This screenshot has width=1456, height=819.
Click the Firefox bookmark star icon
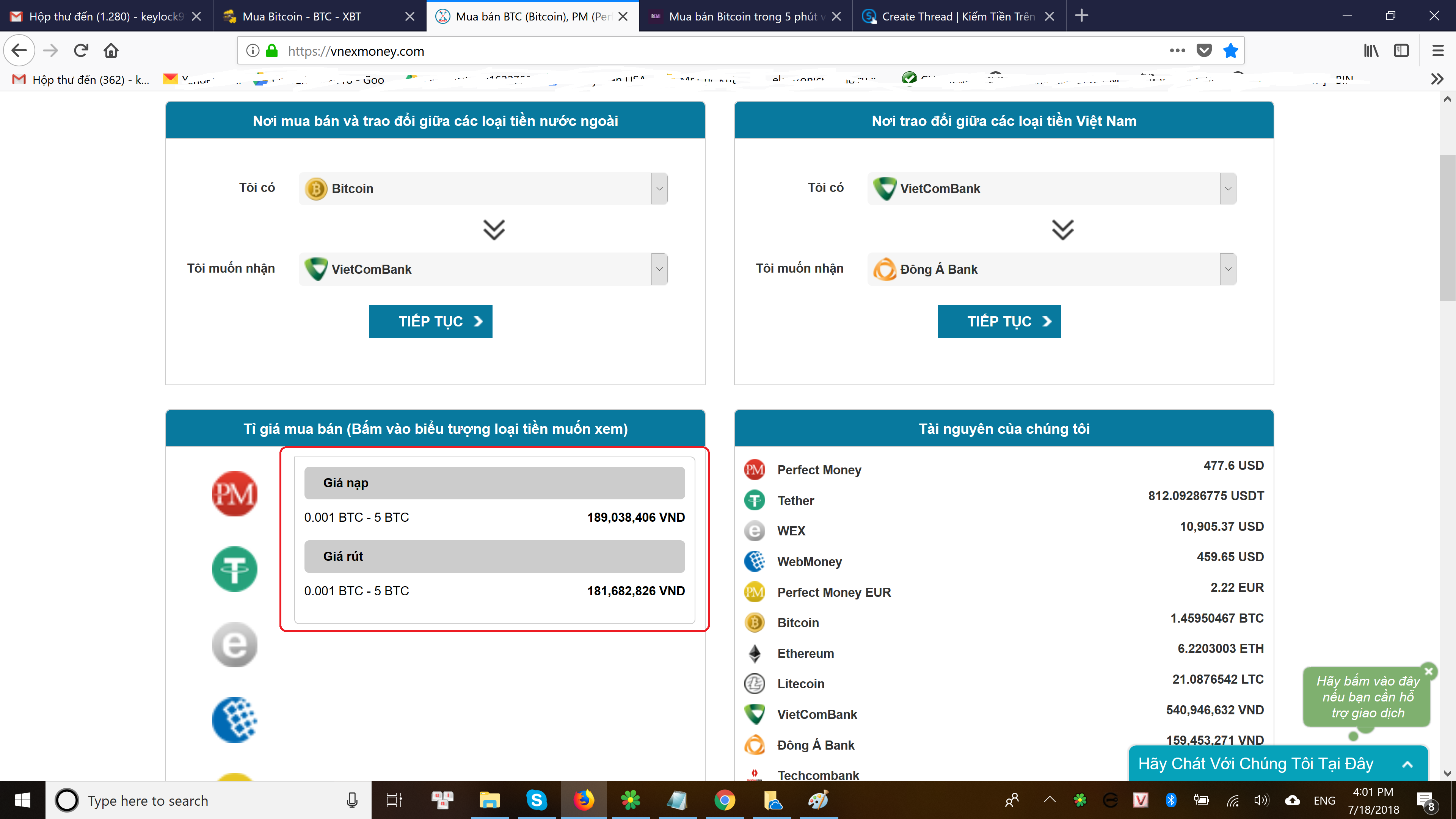pyautogui.click(x=1230, y=51)
